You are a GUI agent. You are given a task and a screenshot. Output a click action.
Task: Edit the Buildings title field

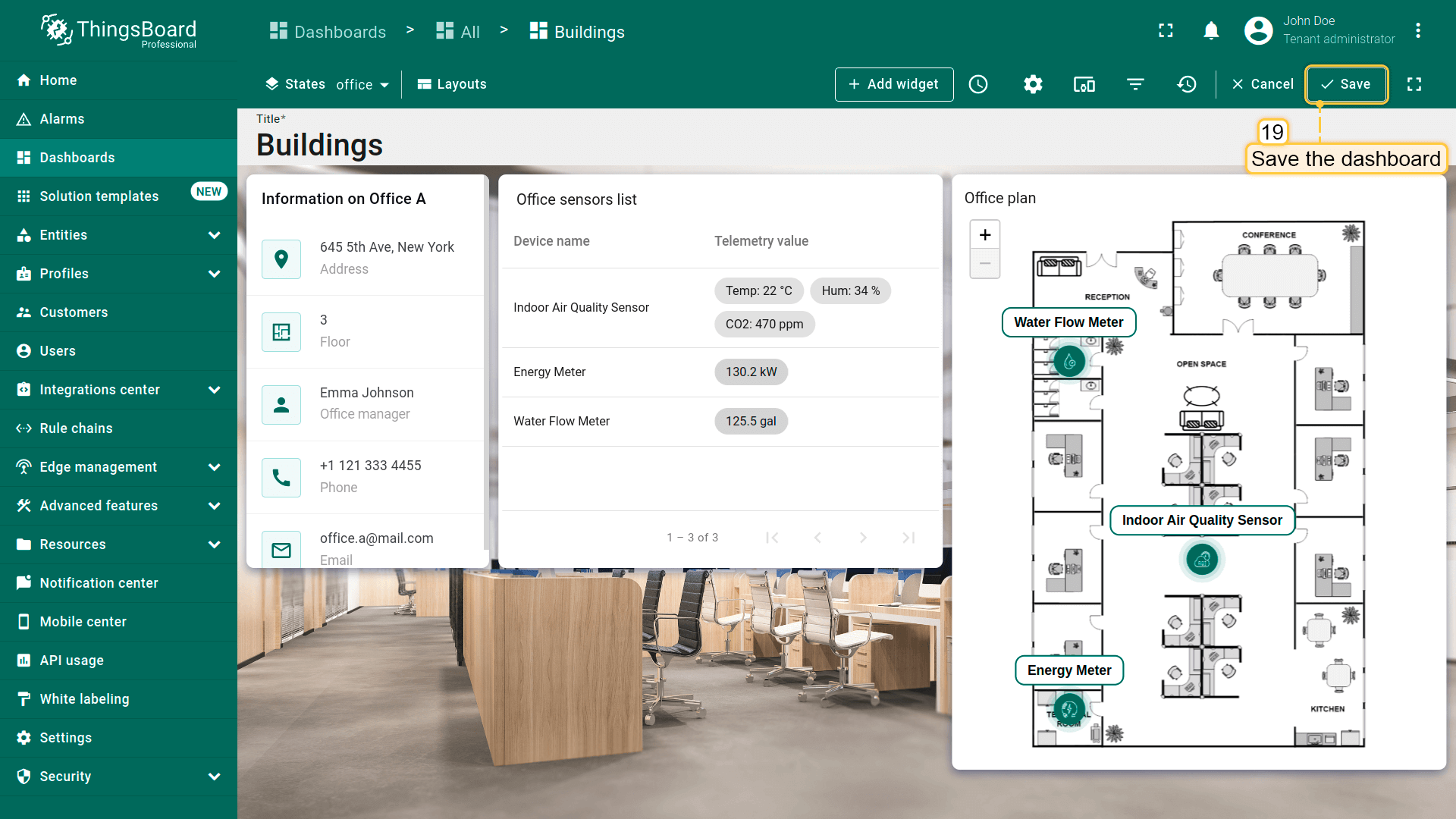click(x=319, y=145)
